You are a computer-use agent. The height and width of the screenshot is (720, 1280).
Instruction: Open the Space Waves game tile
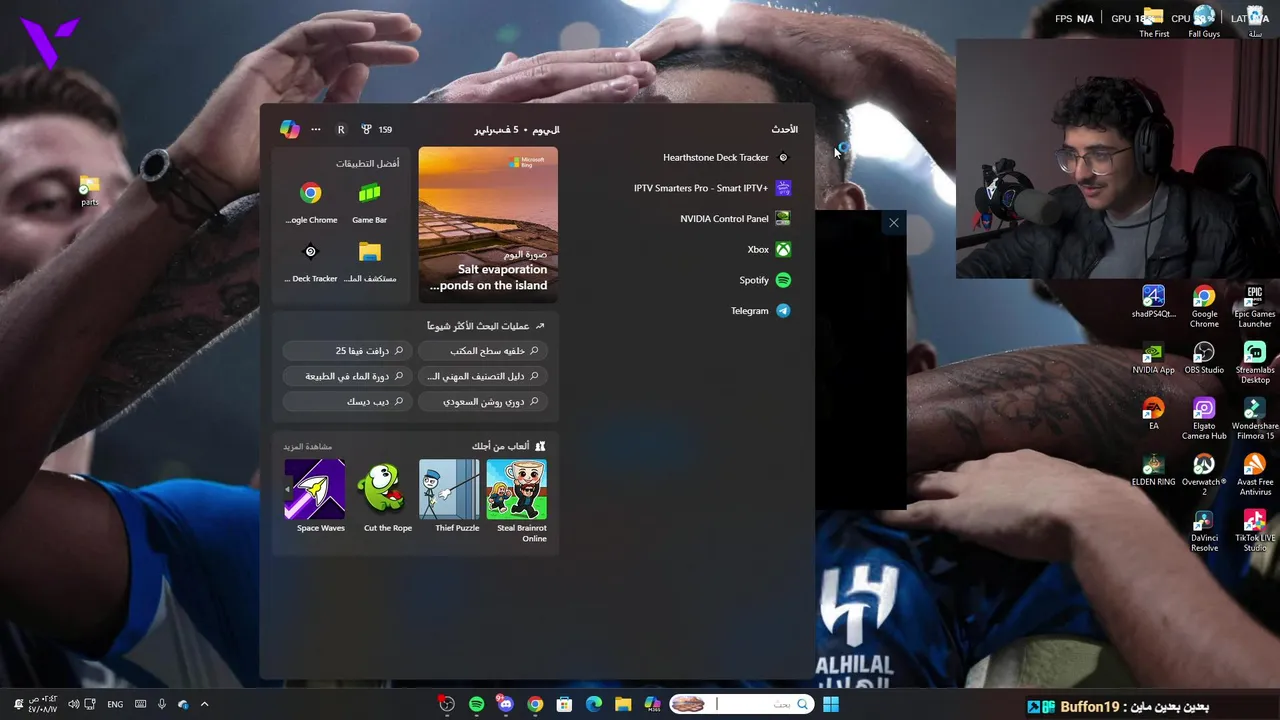click(315, 496)
